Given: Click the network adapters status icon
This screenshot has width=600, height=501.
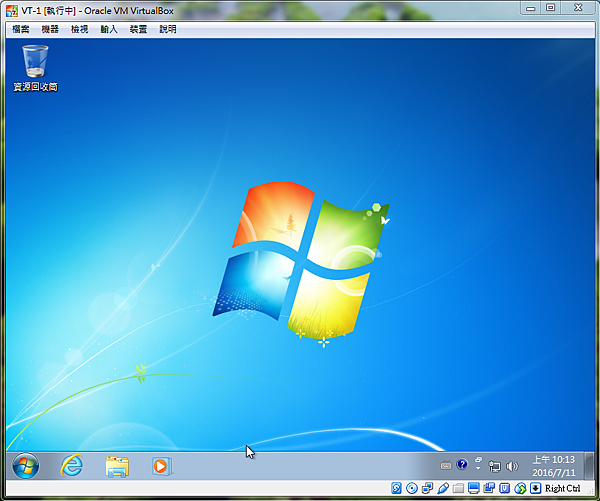Looking at the screenshot, I should (427, 488).
